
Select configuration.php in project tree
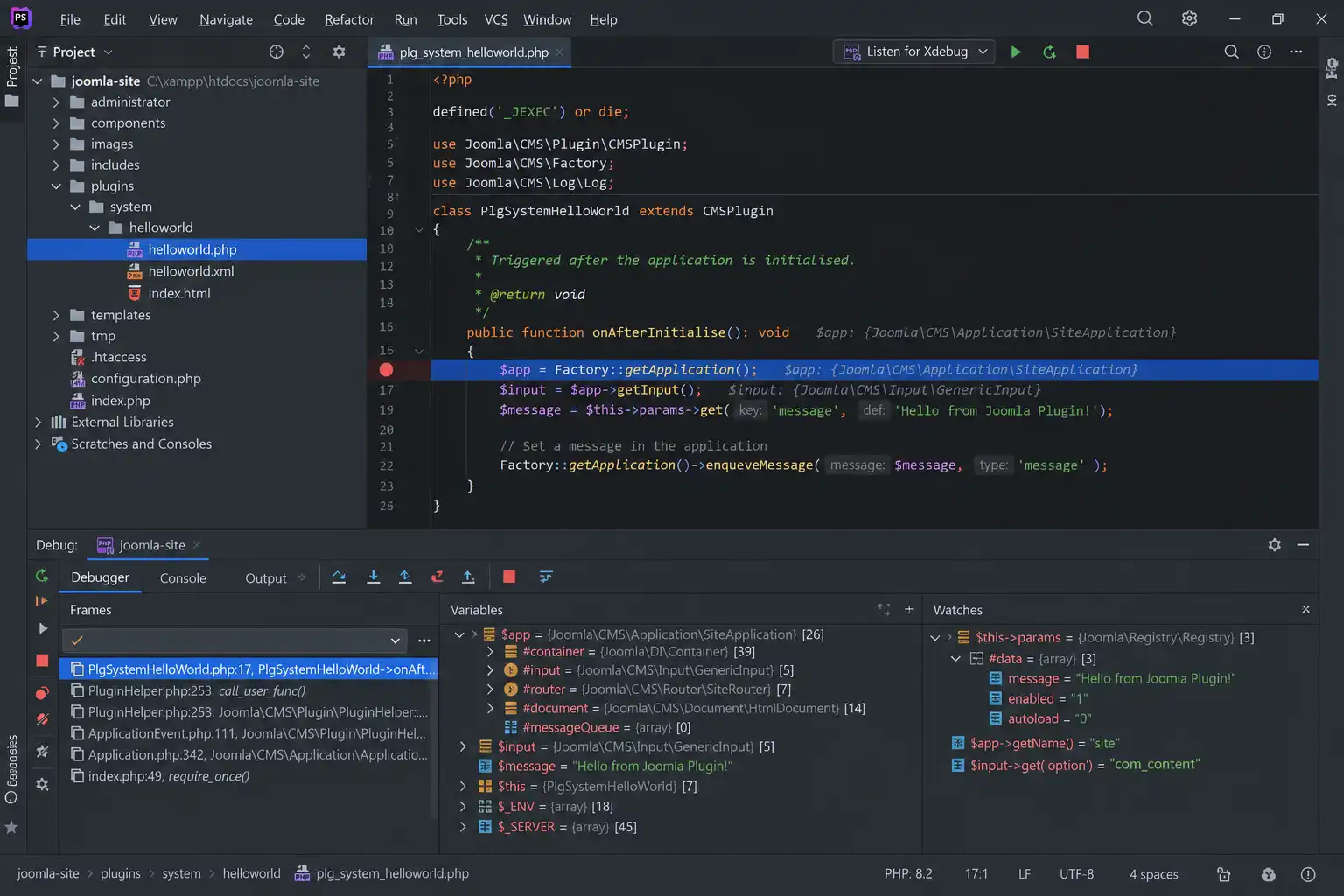point(145,379)
